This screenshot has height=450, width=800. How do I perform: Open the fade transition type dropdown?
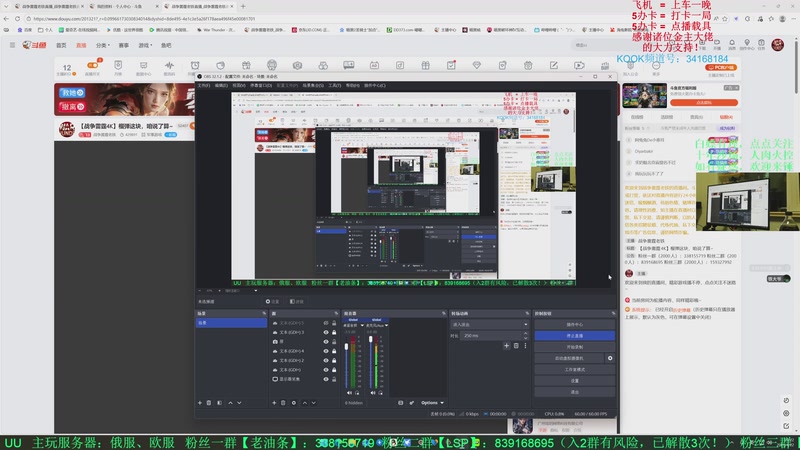(x=489, y=324)
